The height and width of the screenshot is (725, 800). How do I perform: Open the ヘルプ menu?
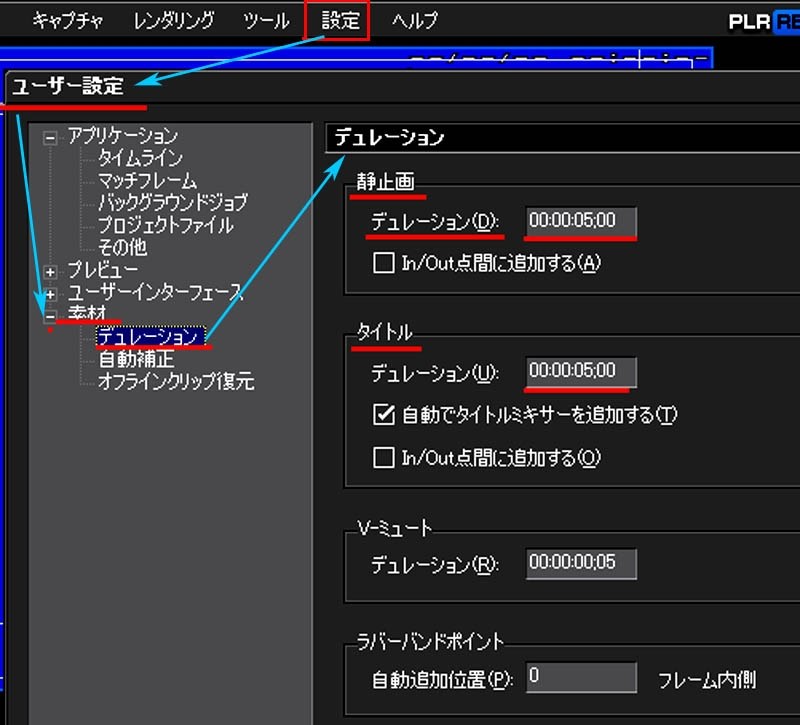(415, 21)
